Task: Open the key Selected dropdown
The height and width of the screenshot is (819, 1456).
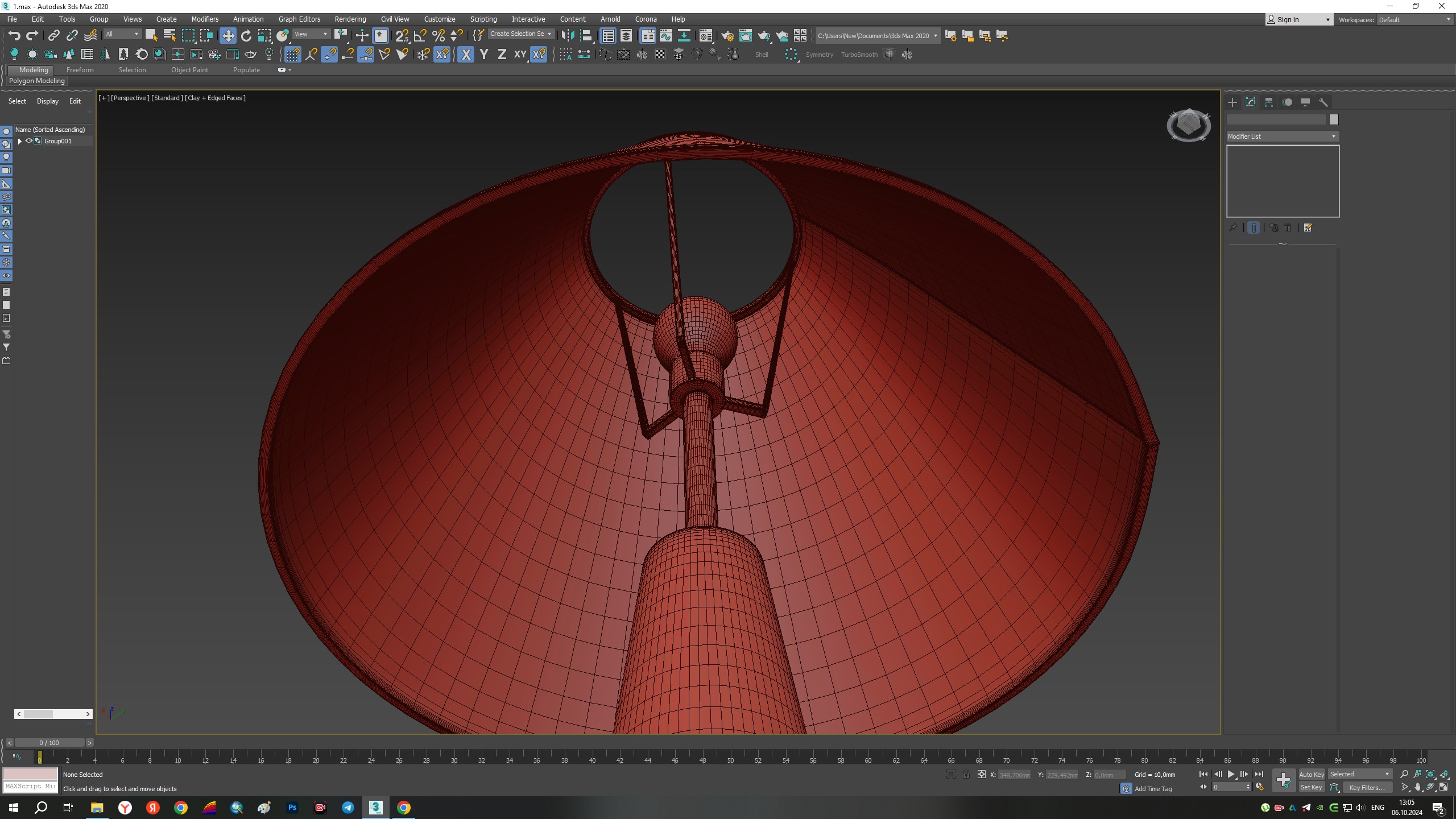Action: point(1360,774)
